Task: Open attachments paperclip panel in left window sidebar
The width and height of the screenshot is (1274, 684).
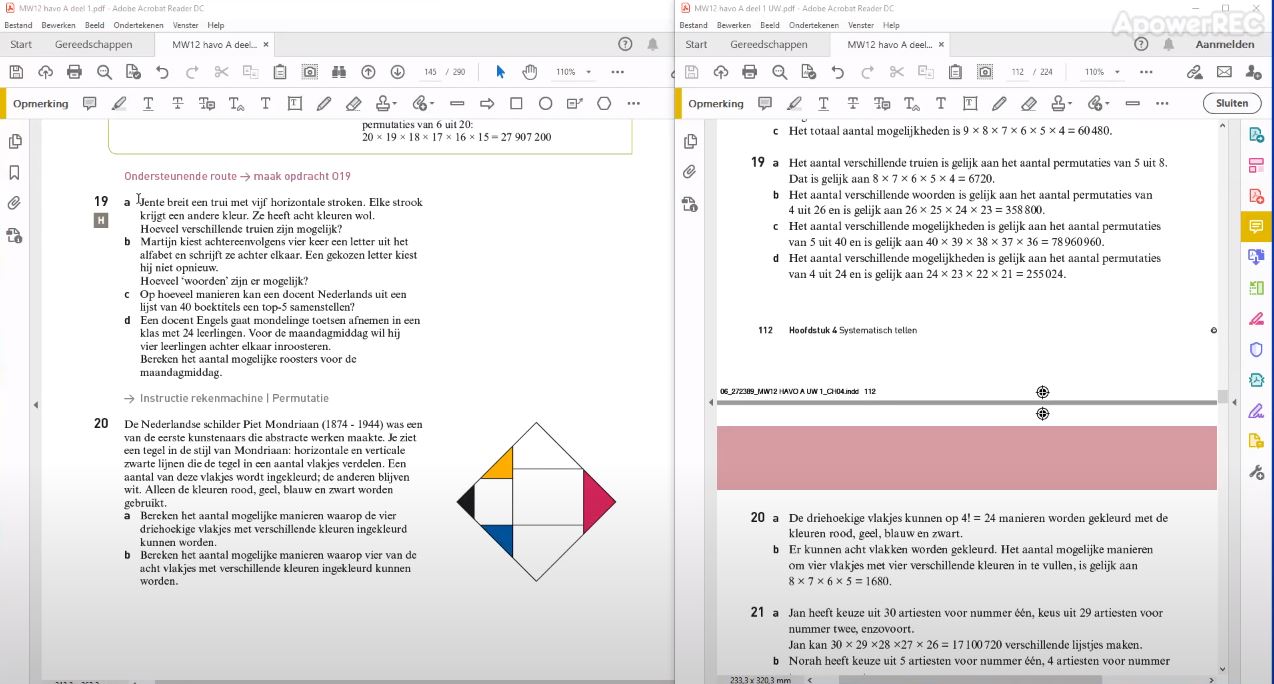Action: pos(14,203)
